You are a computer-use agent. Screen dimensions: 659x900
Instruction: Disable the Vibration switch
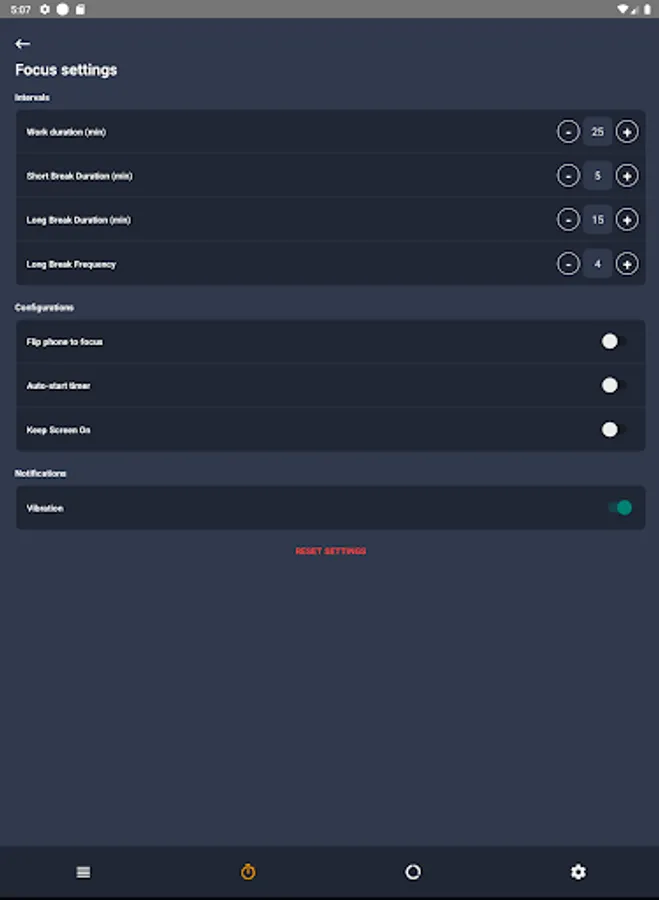pyautogui.click(x=620, y=507)
